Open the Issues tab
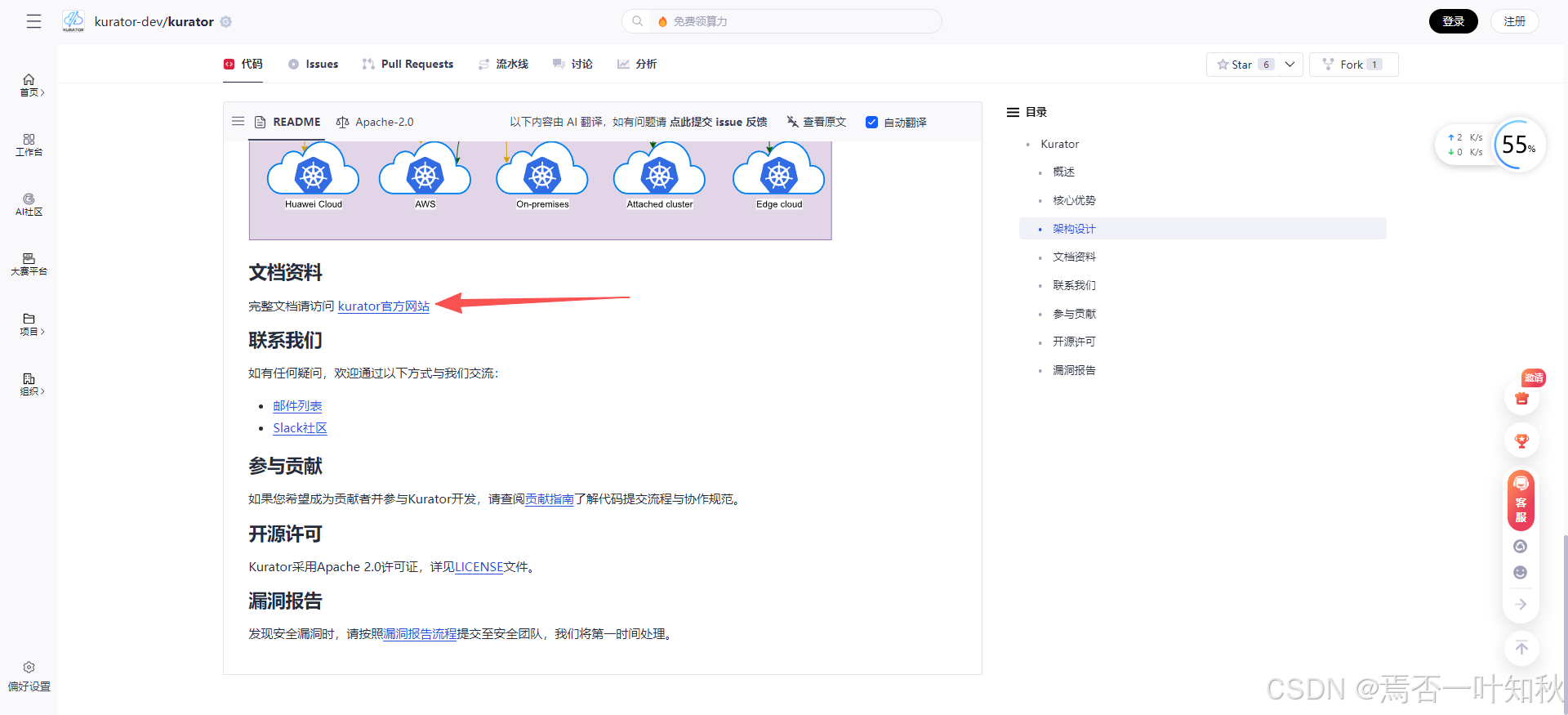1568x715 pixels. coord(313,64)
